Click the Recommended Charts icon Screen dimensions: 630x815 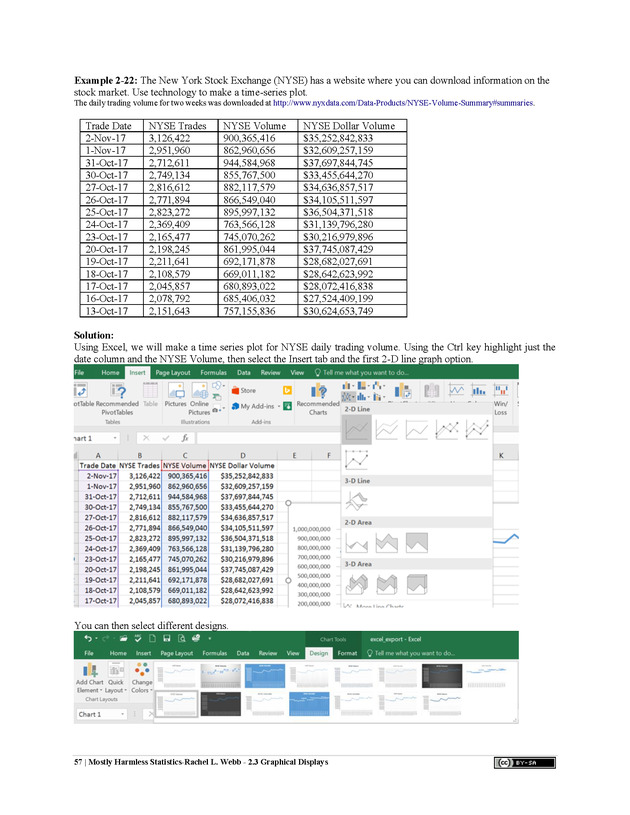318,390
